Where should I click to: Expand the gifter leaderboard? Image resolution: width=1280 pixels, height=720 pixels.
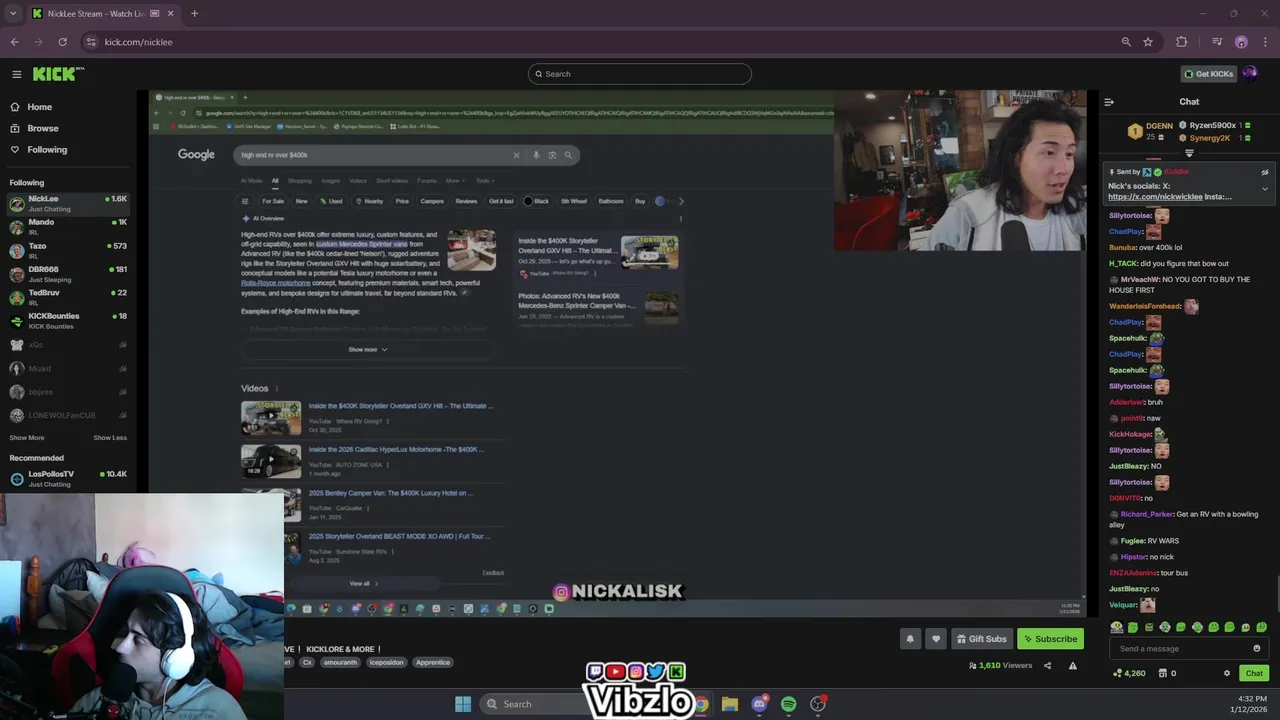coord(1189,153)
